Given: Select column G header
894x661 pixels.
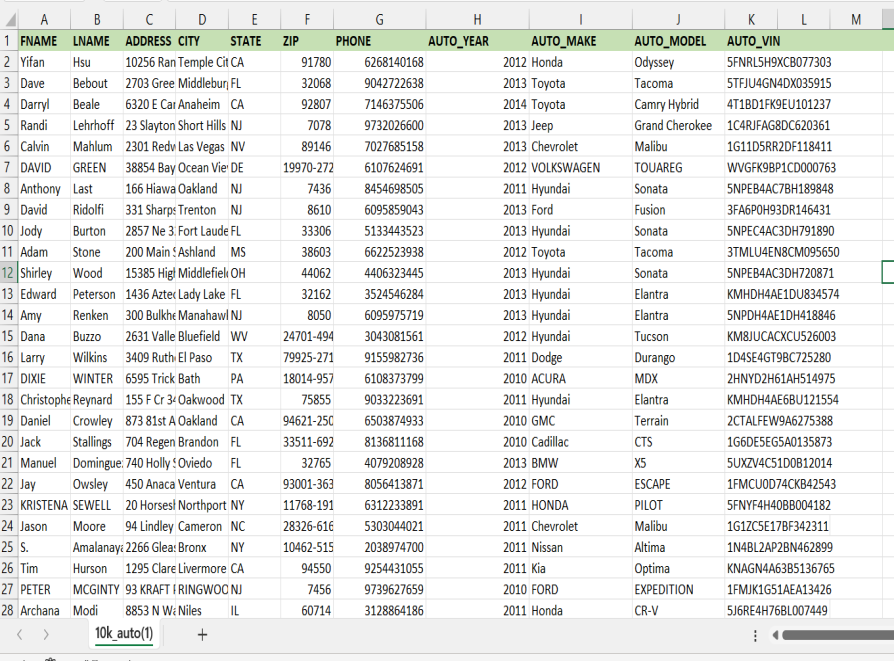Looking at the screenshot, I should pos(379,20).
